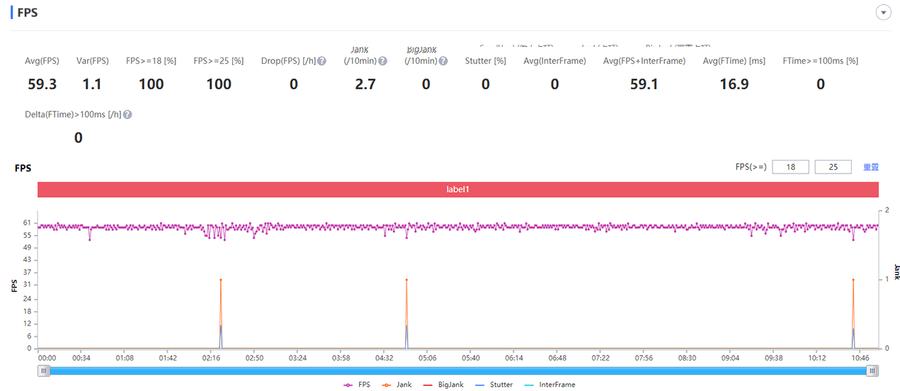This screenshot has height=391, width=900.
Task: Click the Stutter [%] label
Action: (486, 61)
